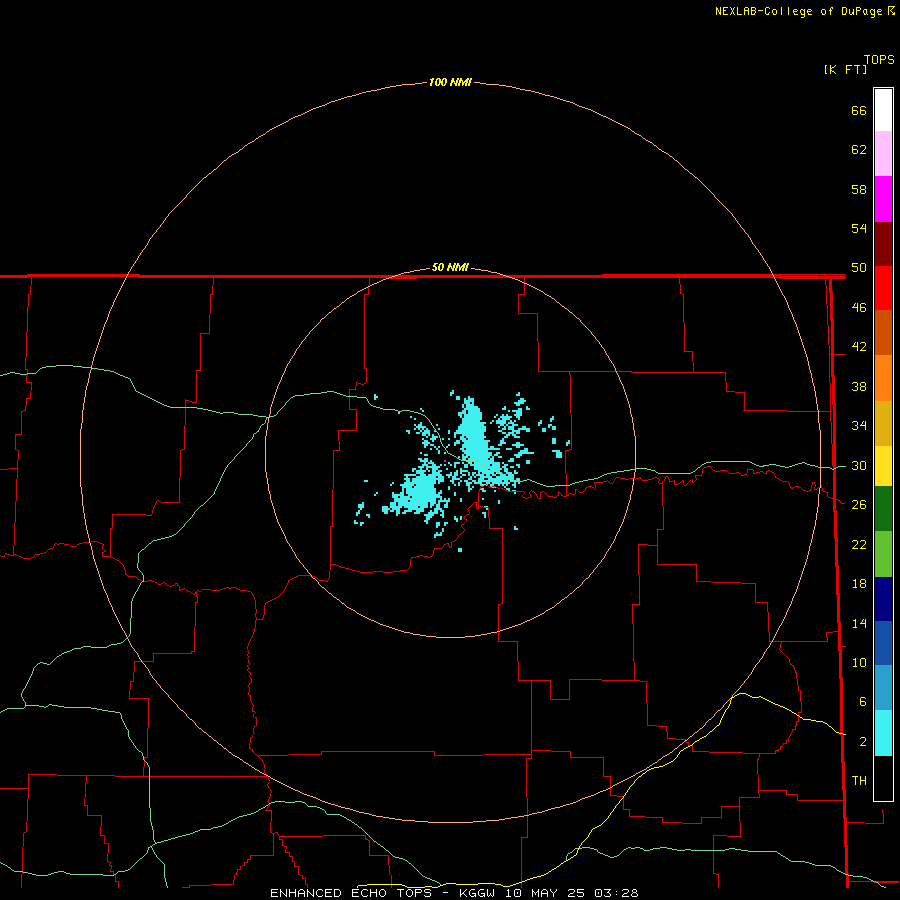
Task: Click the light blue legend swatch
Action: tap(883, 688)
